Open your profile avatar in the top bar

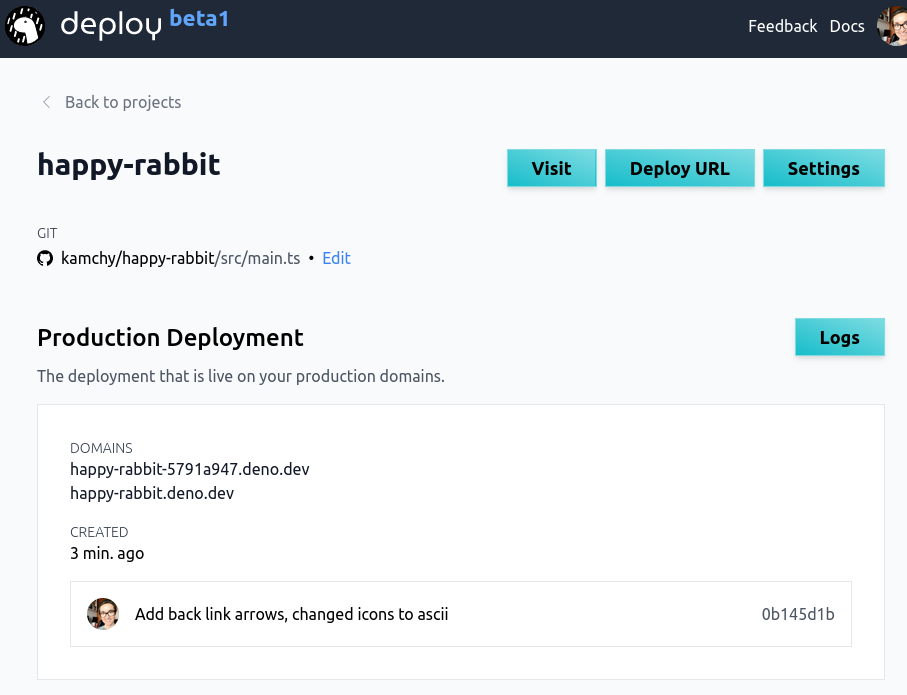point(893,26)
